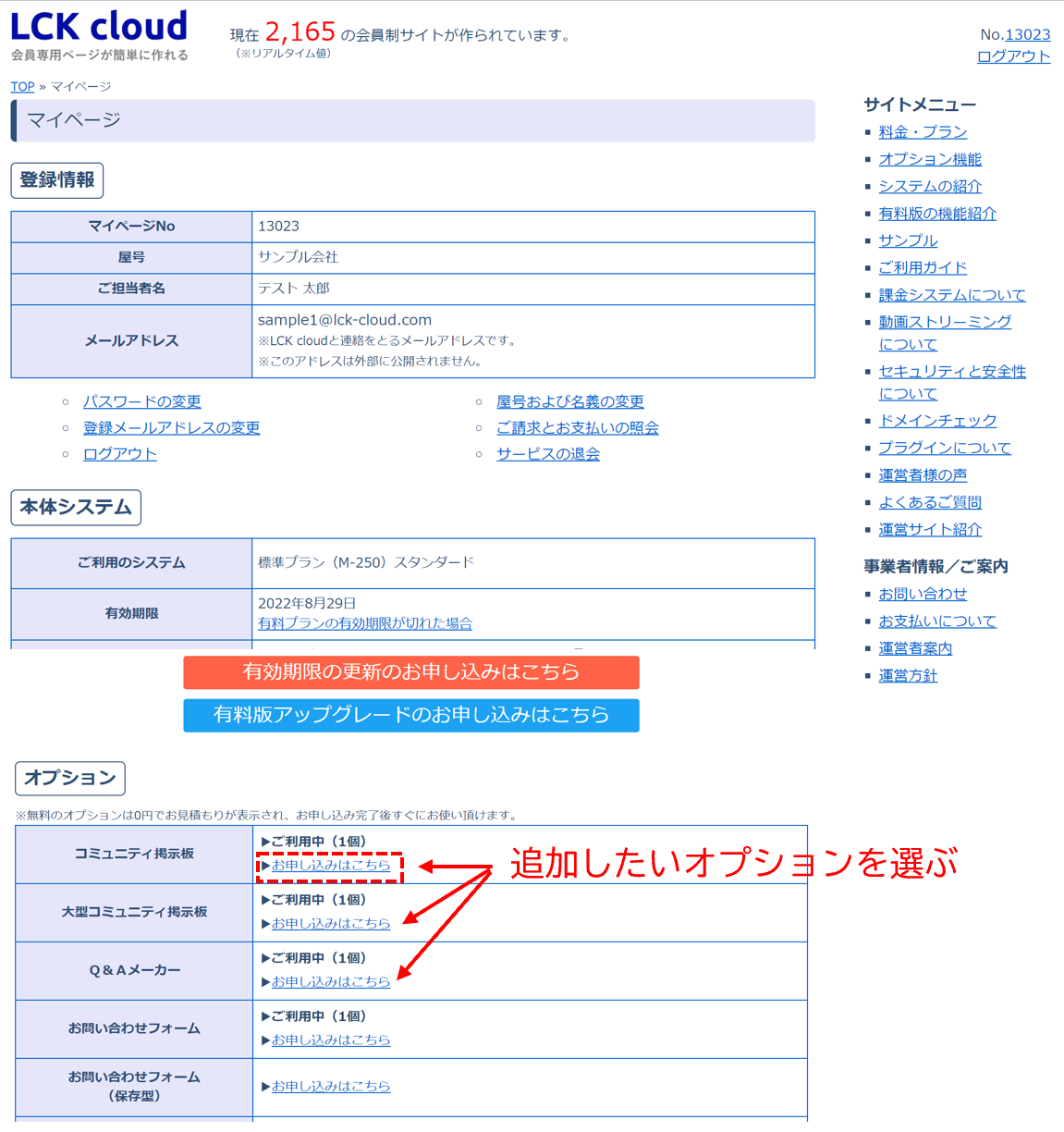
Task: Click the 有料版アップグレードのお申し込みはこちら button
Action: coord(410,716)
